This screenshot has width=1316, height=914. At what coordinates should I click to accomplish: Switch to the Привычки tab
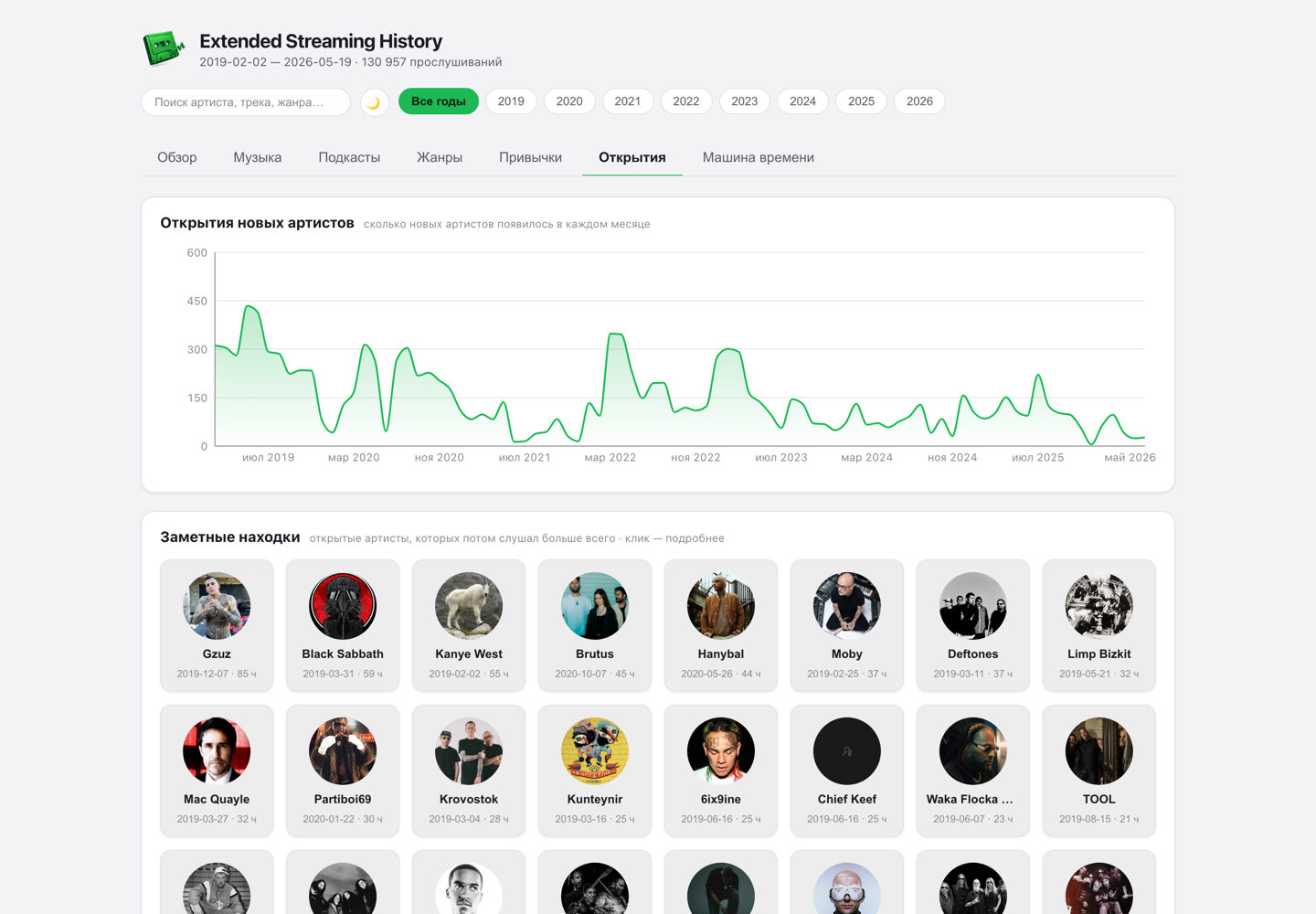530,157
